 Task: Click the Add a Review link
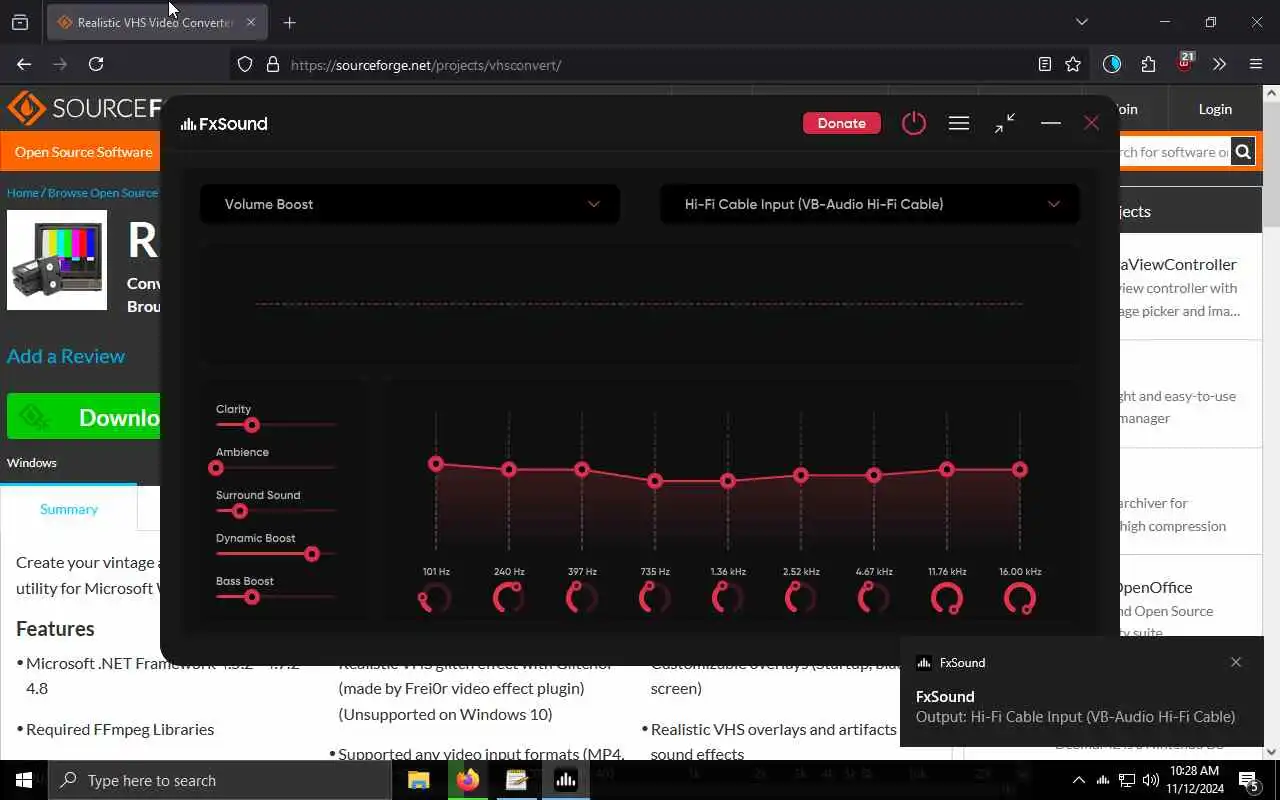point(66,356)
